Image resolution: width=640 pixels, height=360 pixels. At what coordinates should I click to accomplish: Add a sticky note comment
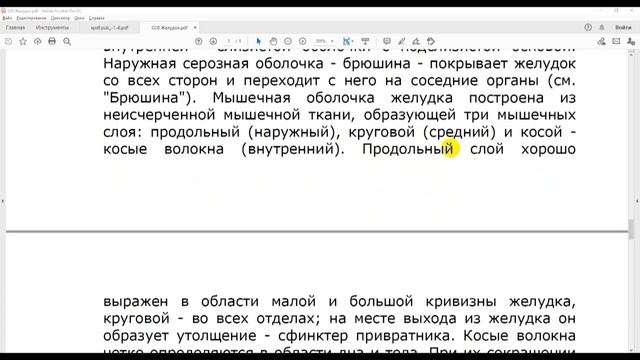point(387,41)
